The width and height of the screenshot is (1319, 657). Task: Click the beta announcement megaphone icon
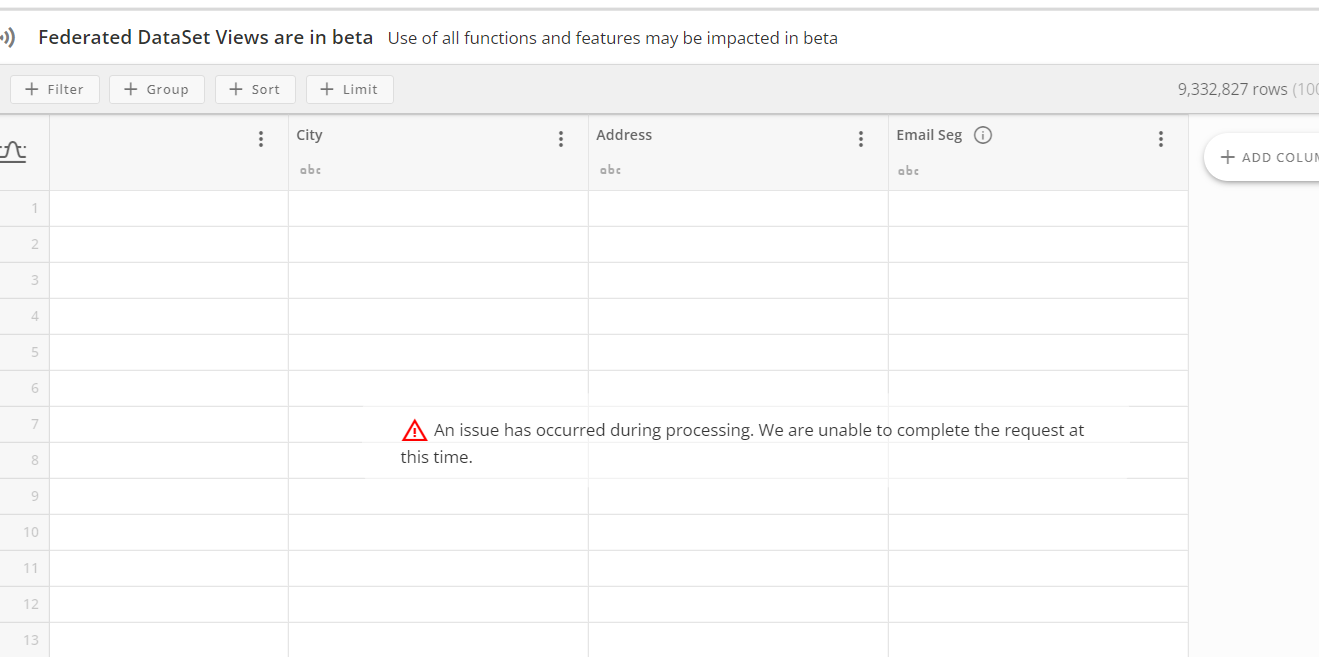tap(8, 36)
